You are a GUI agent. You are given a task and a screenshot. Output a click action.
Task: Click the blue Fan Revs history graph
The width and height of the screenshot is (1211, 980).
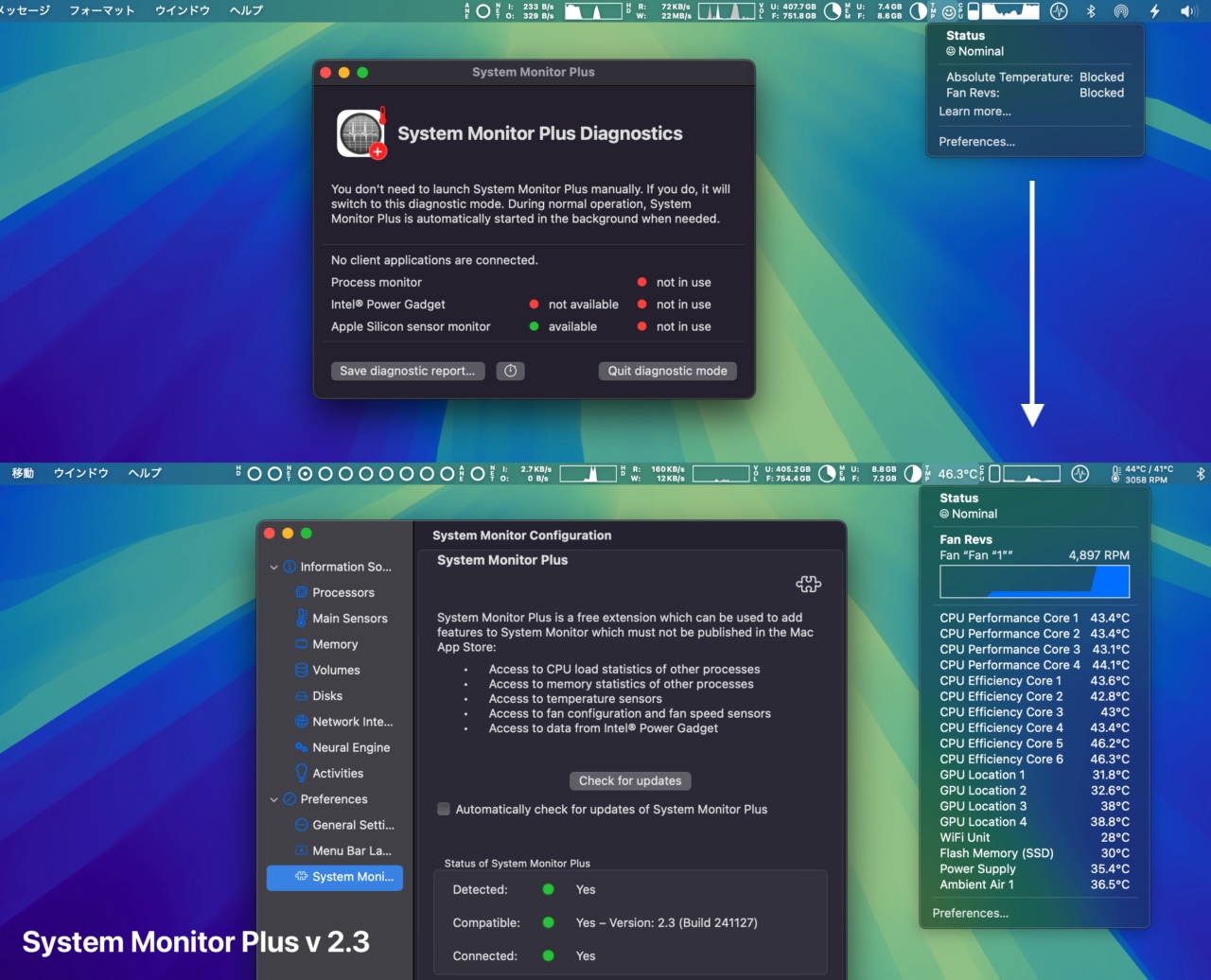[1034, 582]
